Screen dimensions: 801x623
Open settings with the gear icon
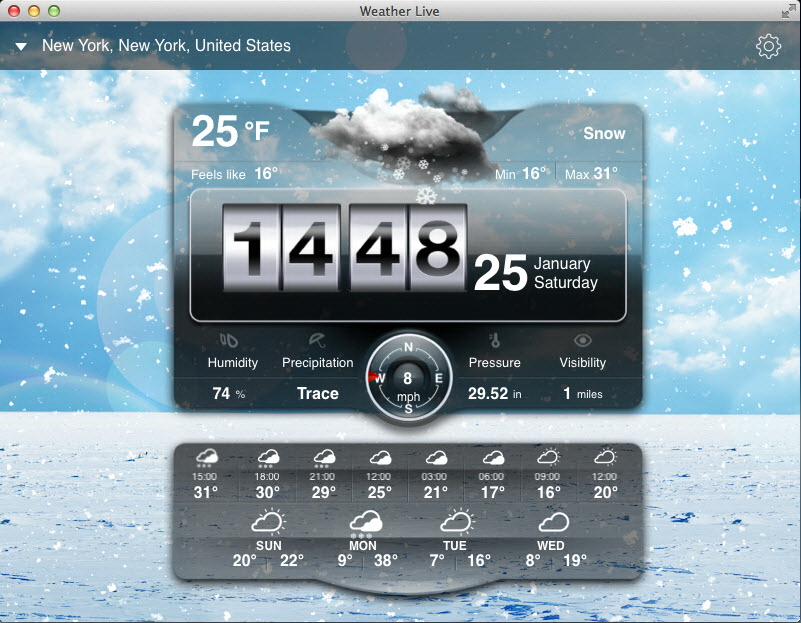(x=768, y=46)
